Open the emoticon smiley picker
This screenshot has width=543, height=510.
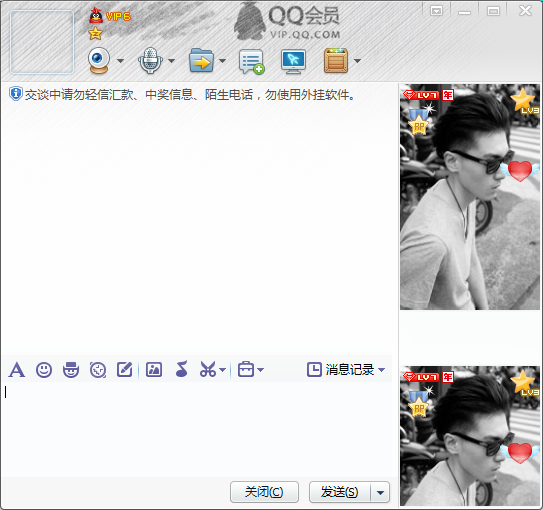click(44, 370)
